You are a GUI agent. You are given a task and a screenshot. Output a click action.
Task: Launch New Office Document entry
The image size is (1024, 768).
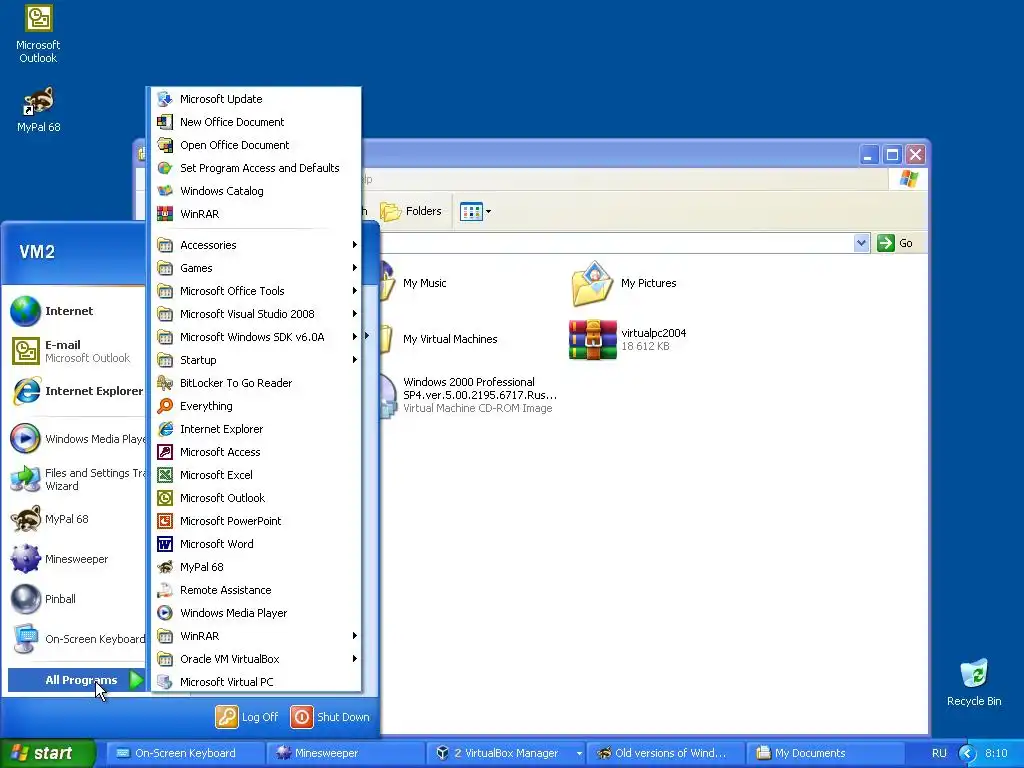256,121
